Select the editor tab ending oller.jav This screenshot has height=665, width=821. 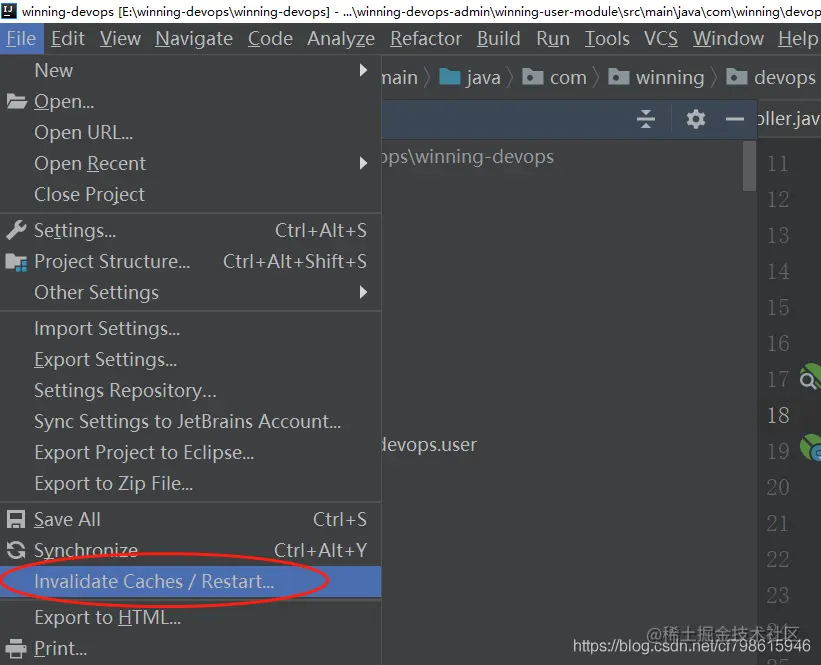789,119
